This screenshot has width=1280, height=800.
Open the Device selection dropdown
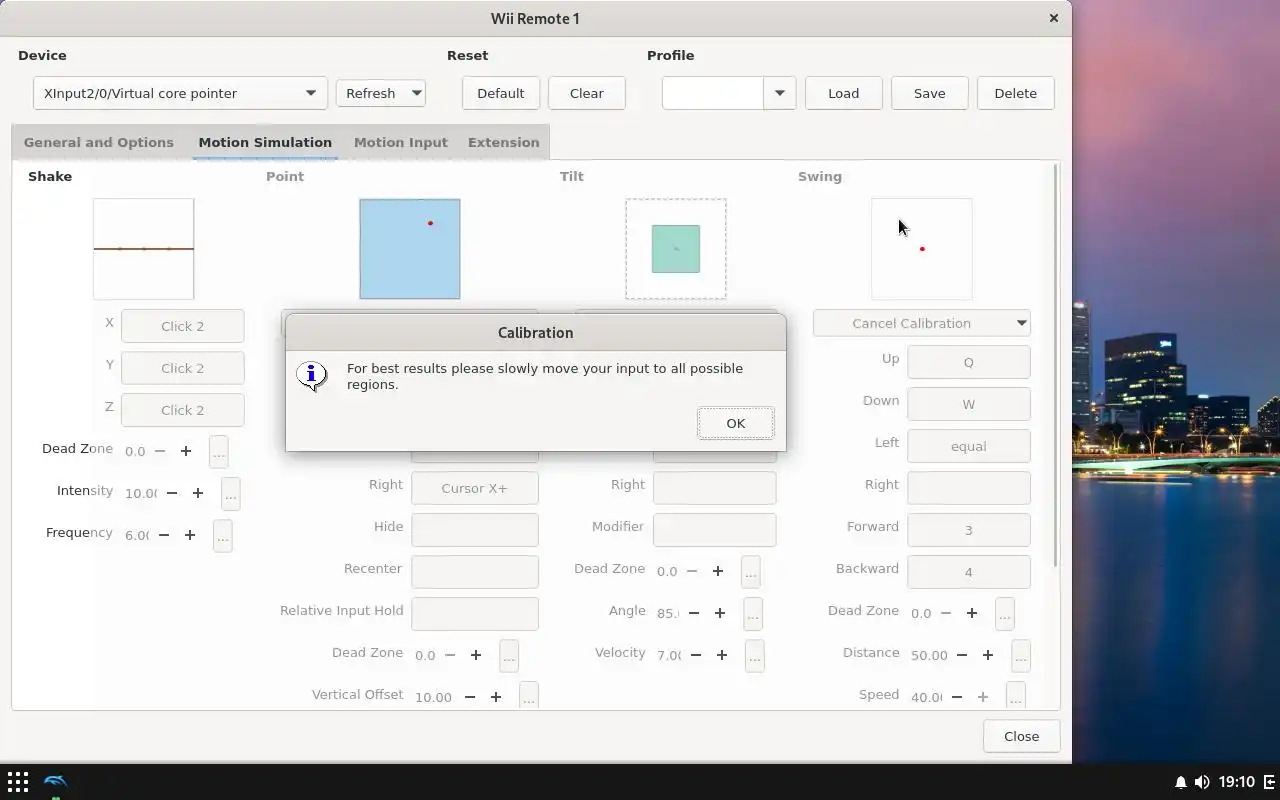(x=180, y=93)
